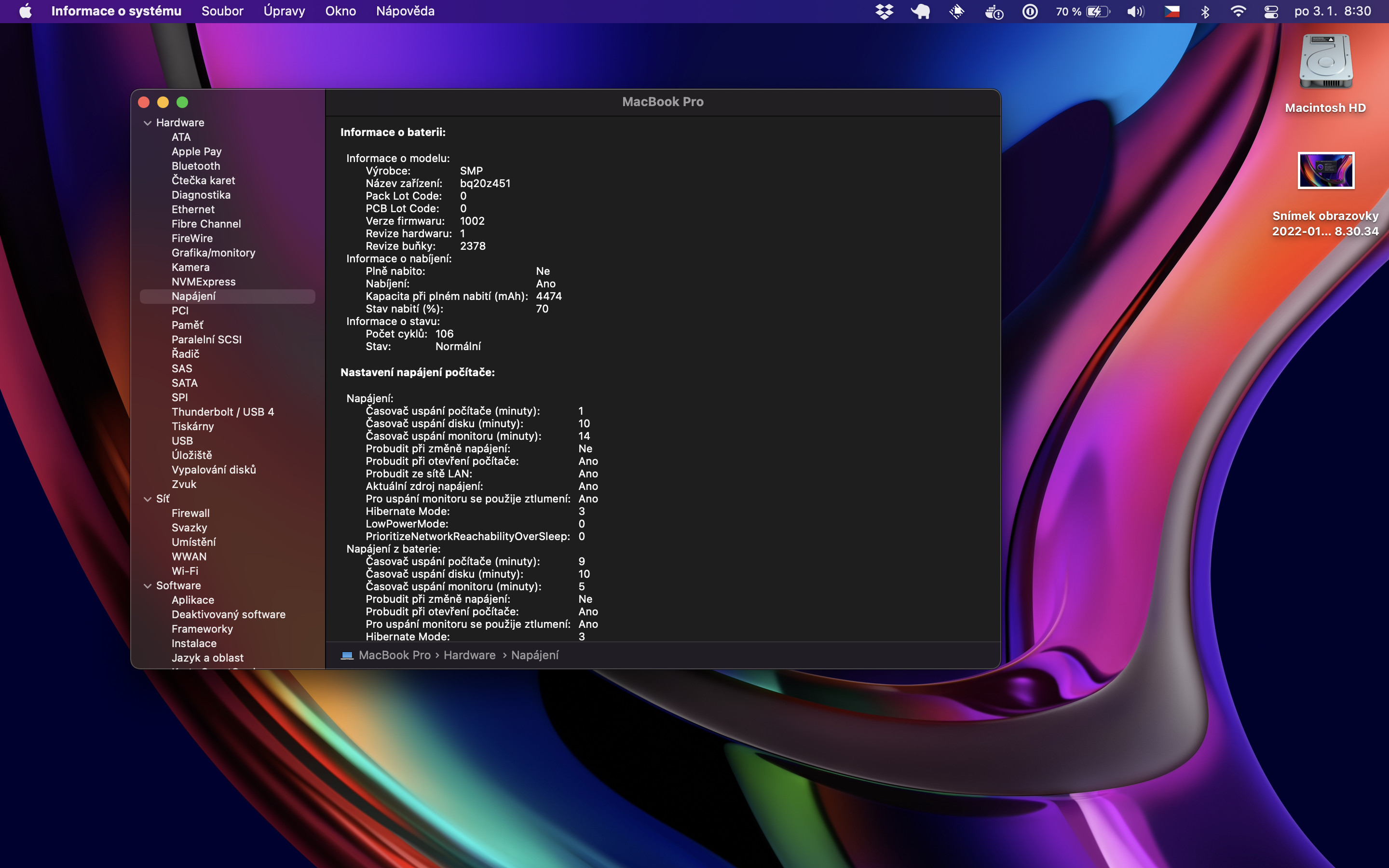
Task: Click MacBook Pro in the path bar
Action: pos(394,655)
